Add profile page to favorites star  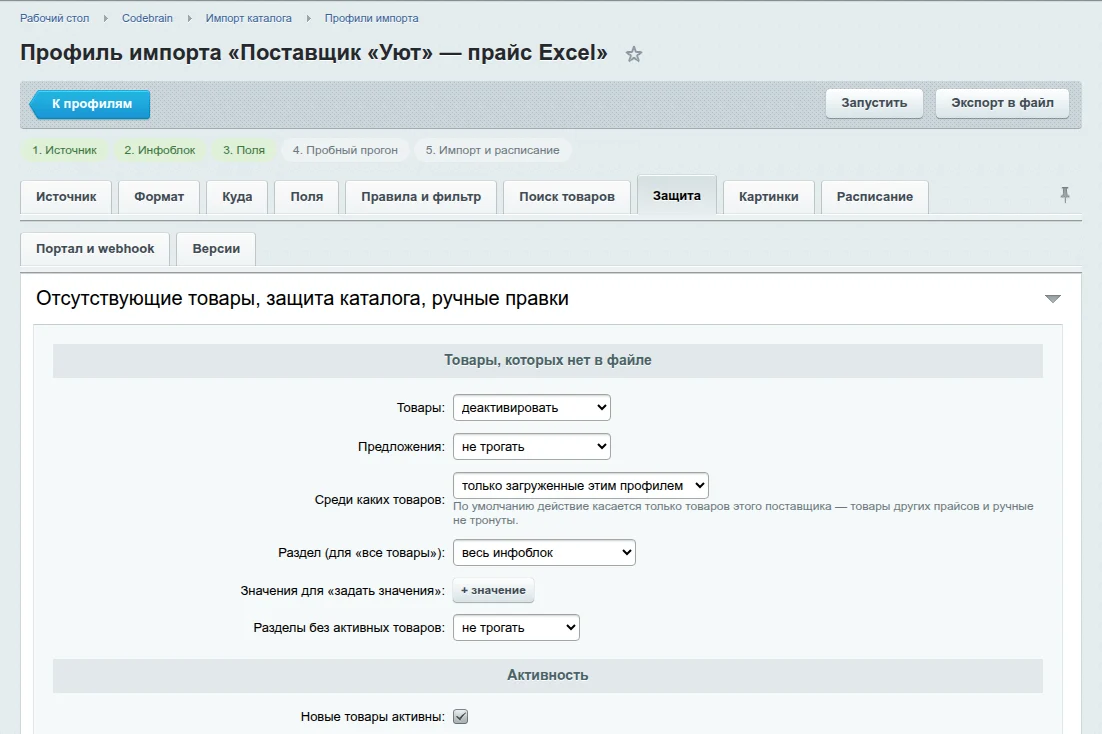(x=634, y=54)
